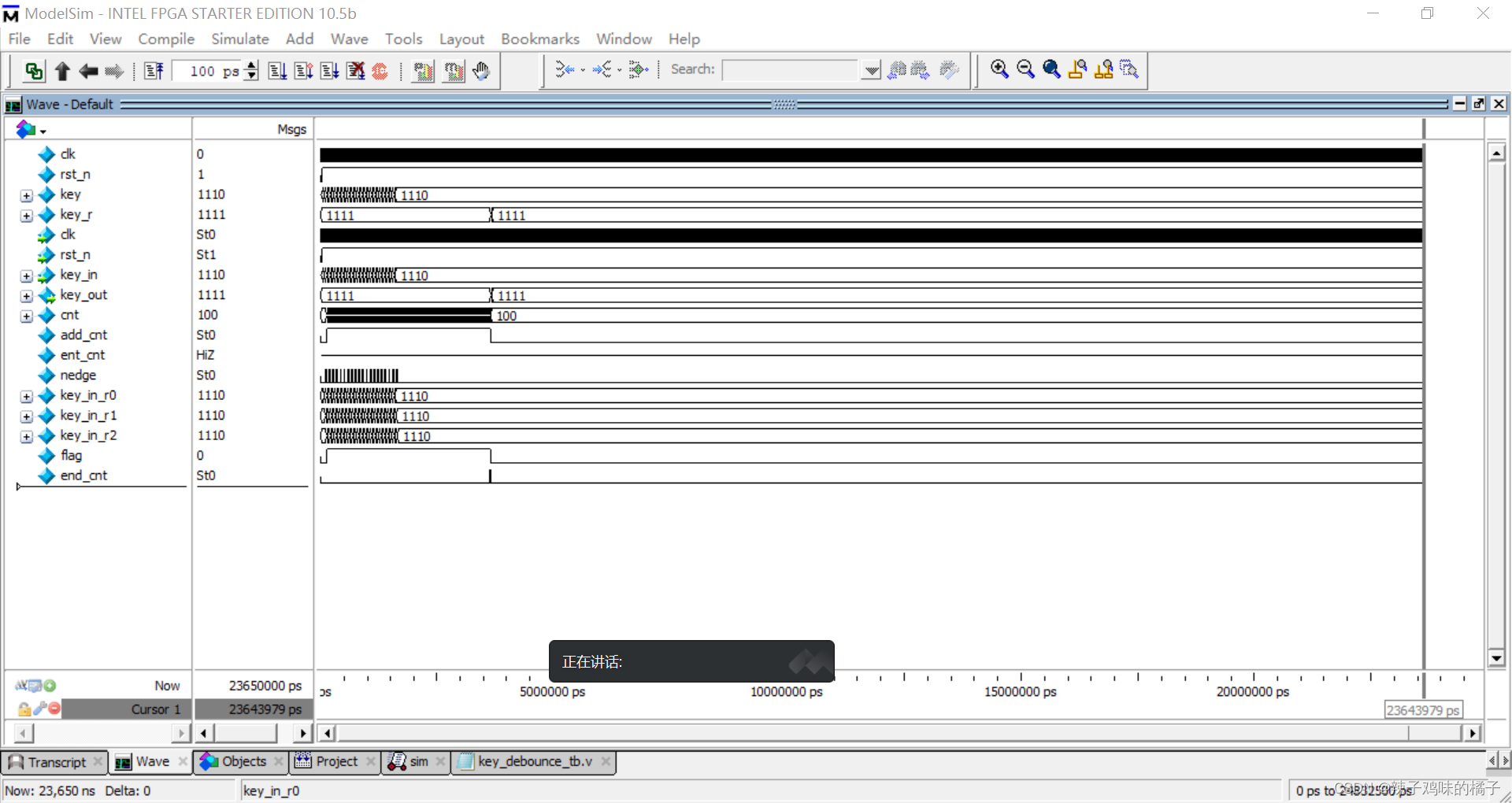Click the wave format icon above signal list
Viewport: 1512px width, 803px height.
tap(26, 129)
